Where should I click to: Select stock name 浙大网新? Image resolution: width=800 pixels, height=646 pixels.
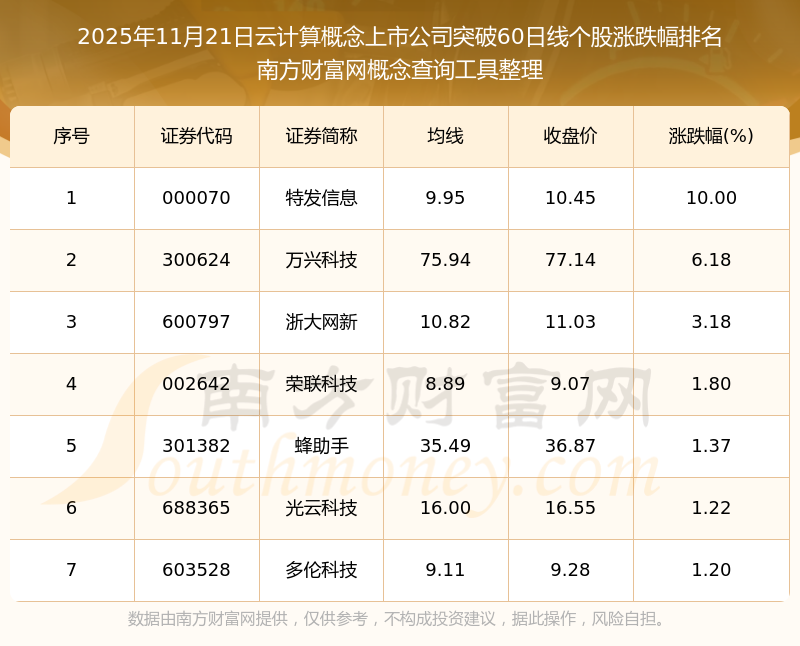(321, 322)
